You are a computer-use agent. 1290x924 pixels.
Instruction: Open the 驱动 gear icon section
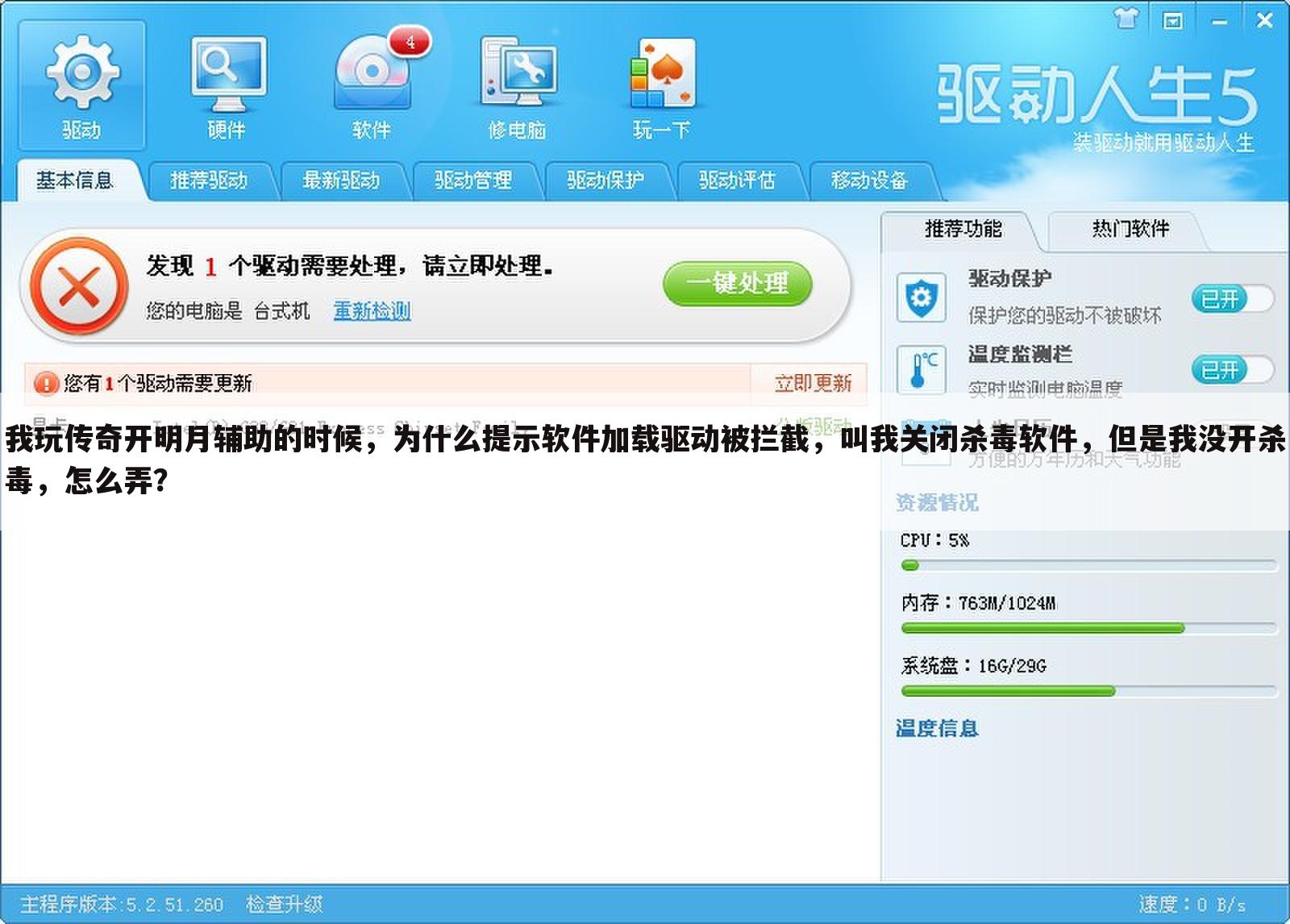coord(81,85)
